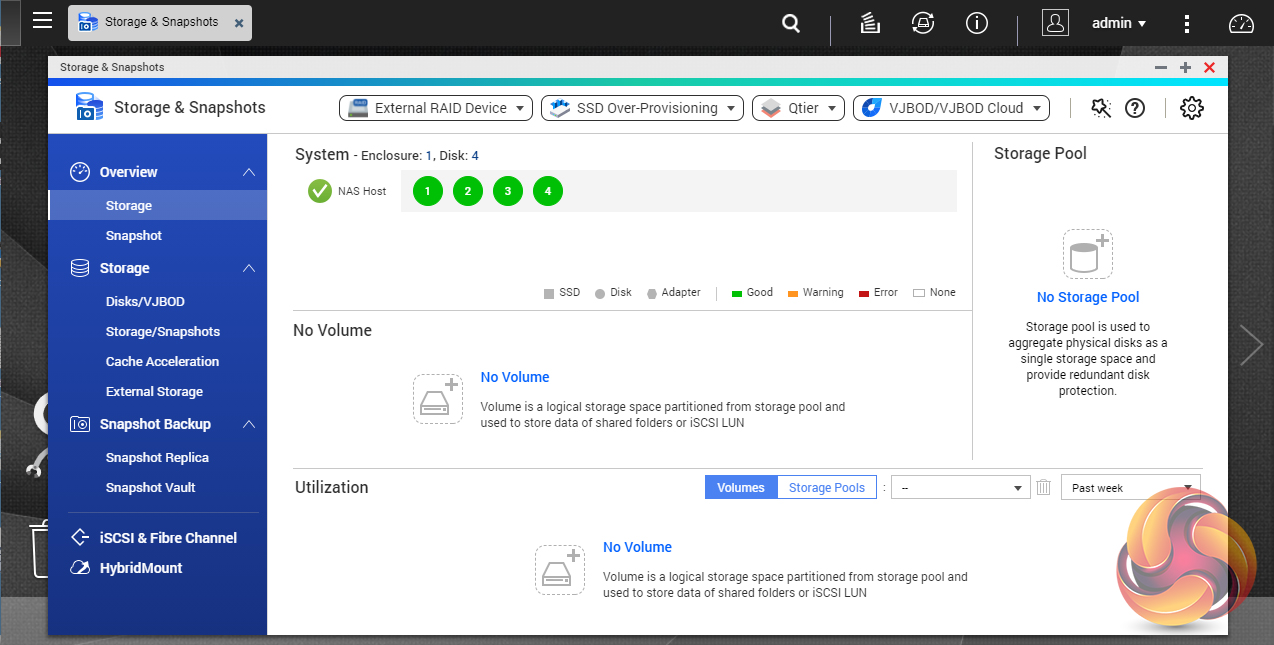The height and width of the screenshot is (645, 1274).
Task: Click the add volume icon in volume section
Action: click(438, 399)
